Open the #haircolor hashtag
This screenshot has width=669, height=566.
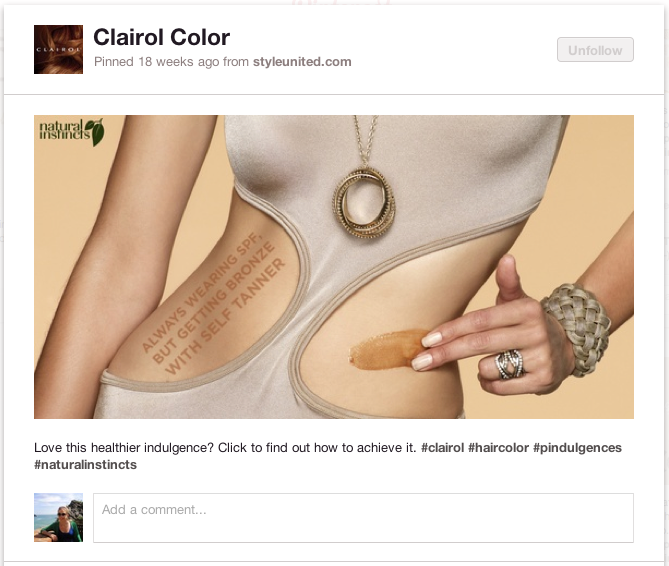(498, 448)
